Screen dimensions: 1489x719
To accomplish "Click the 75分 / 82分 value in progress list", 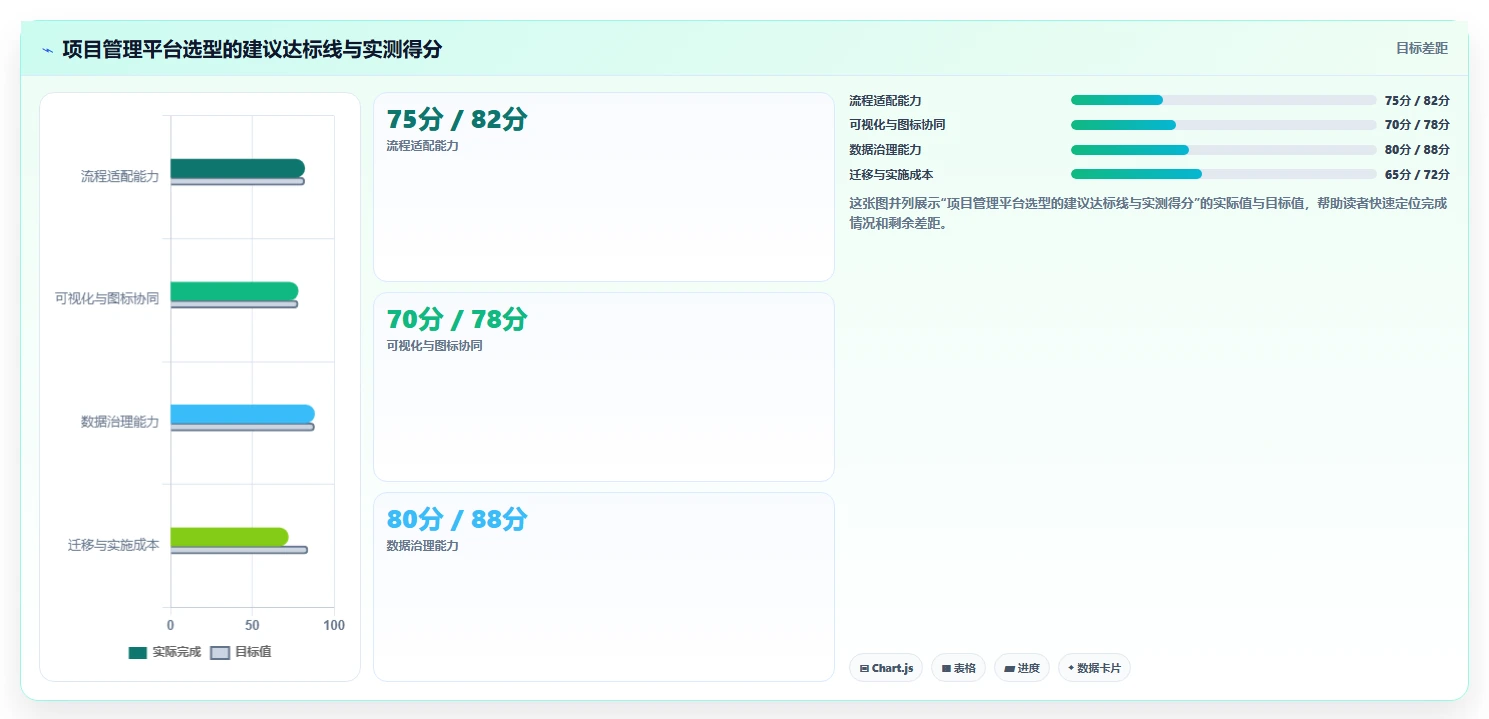I will (1417, 100).
